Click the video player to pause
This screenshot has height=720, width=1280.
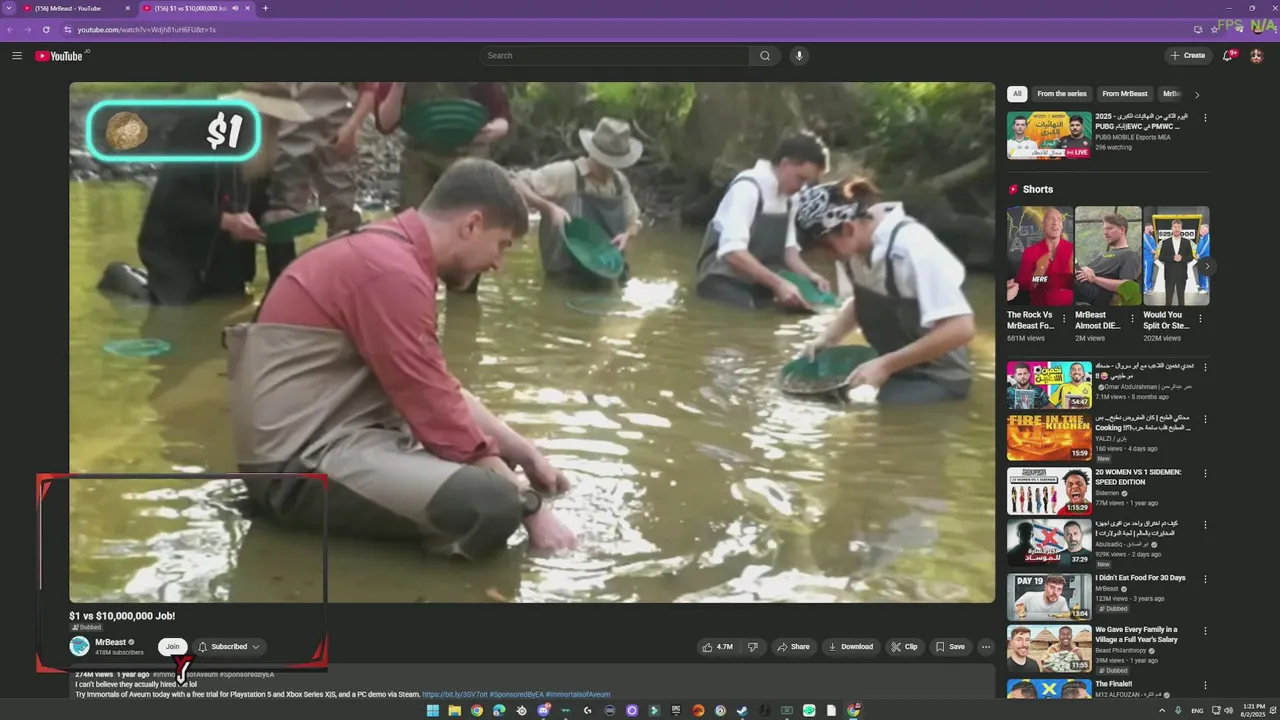(532, 342)
